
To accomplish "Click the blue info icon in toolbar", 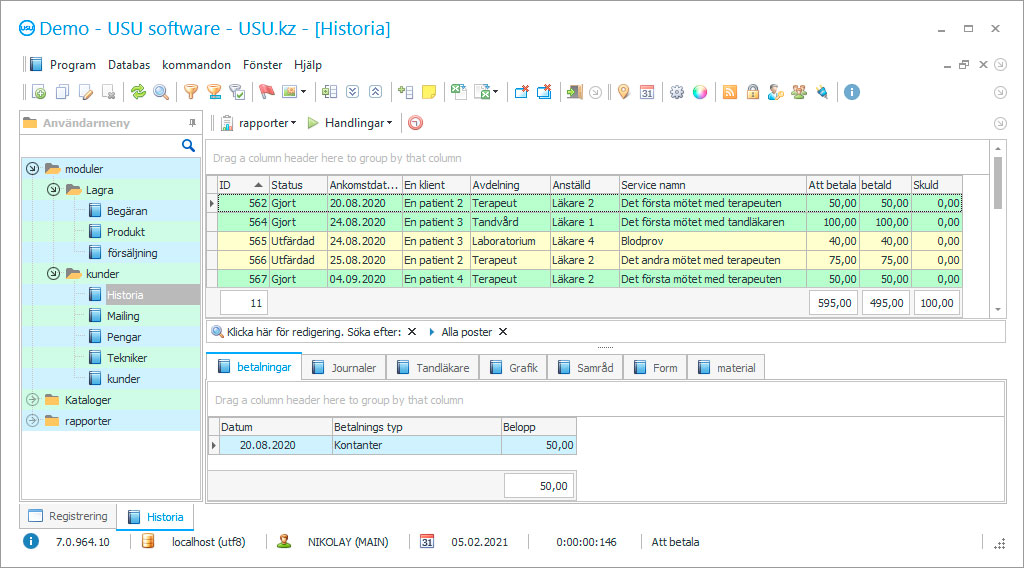I will 852,92.
